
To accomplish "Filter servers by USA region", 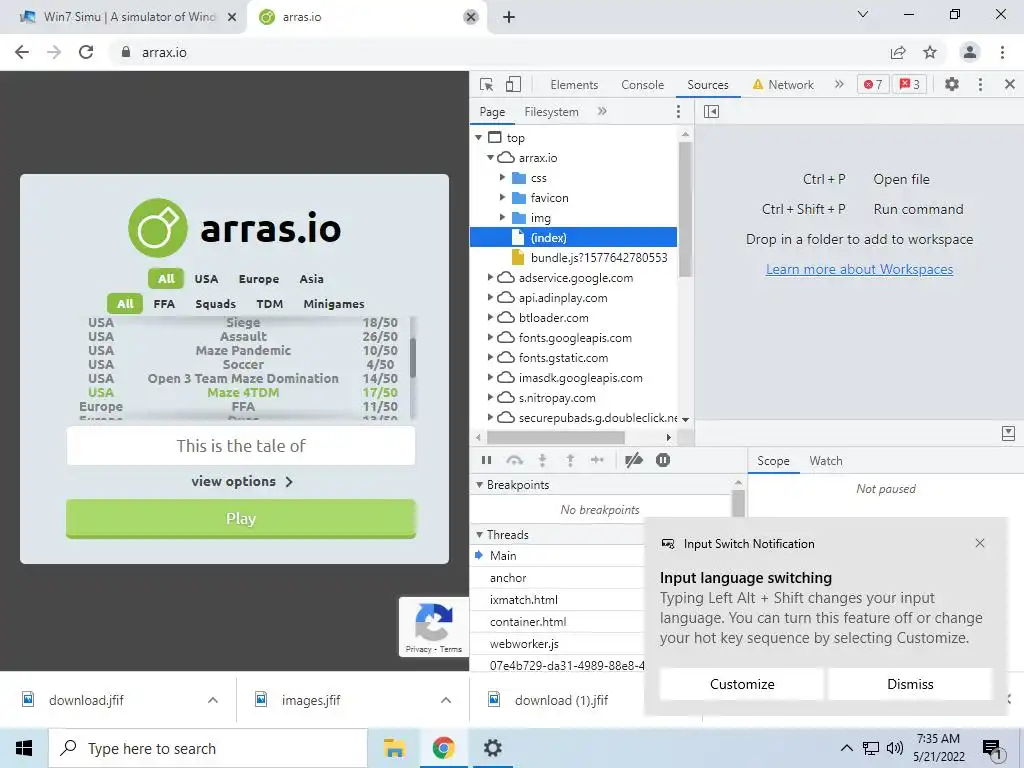I will pos(206,279).
